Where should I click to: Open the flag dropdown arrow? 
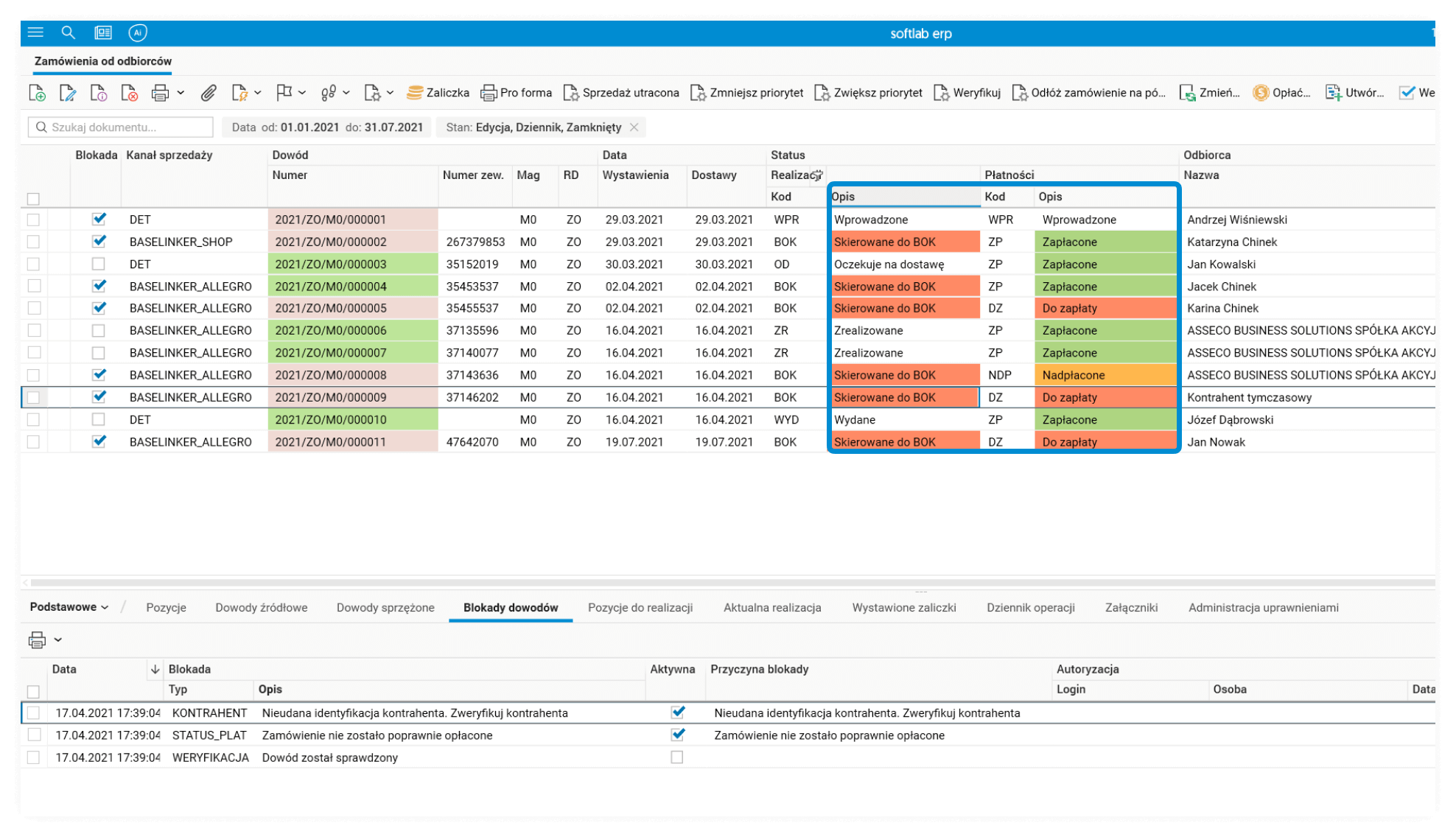pos(302,93)
